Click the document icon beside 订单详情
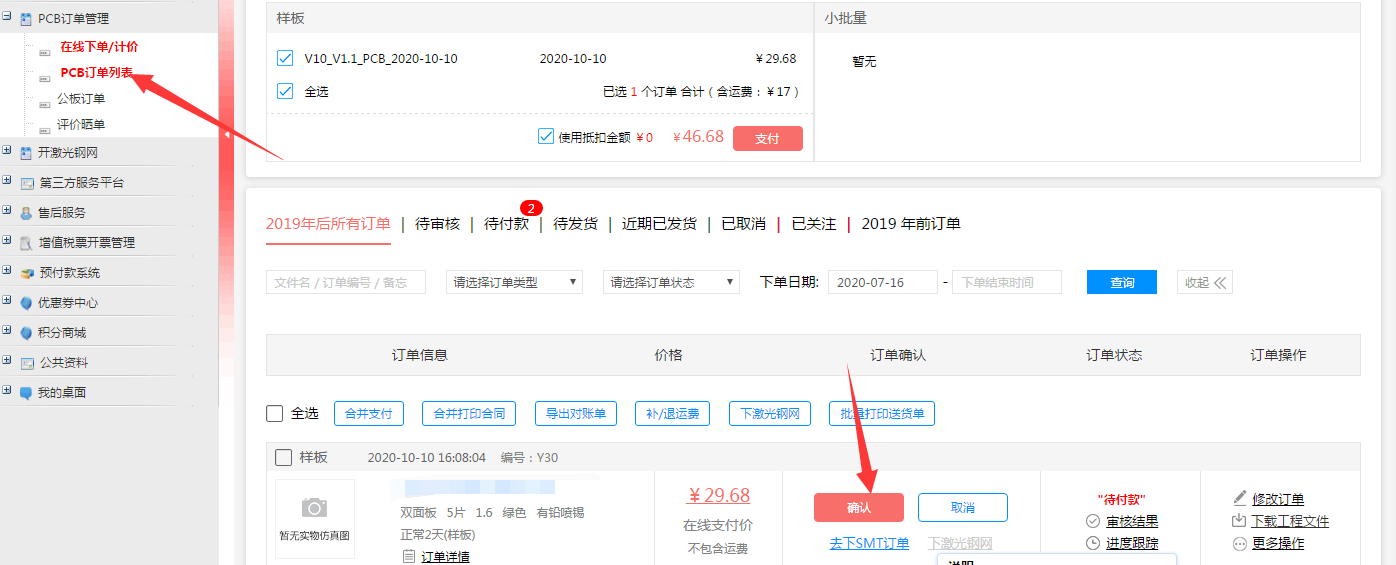Image resolution: width=1396 pixels, height=565 pixels. click(408, 557)
